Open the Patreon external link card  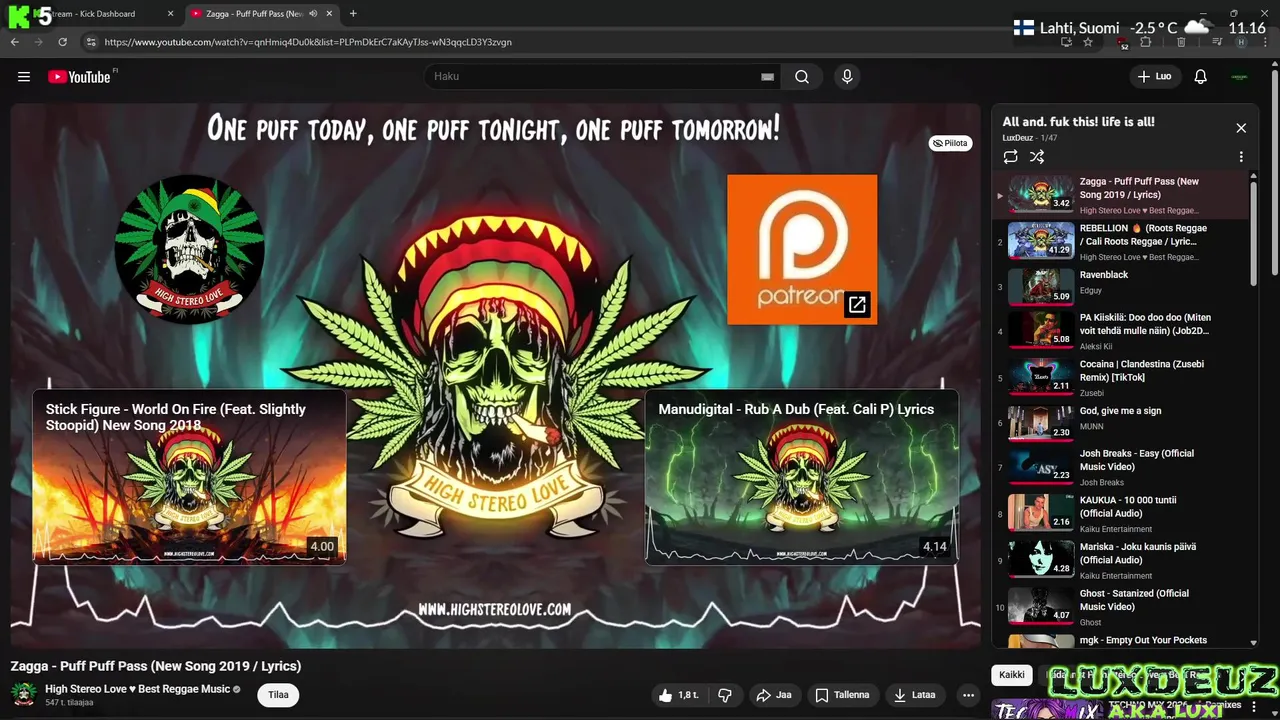coord(802,249)
